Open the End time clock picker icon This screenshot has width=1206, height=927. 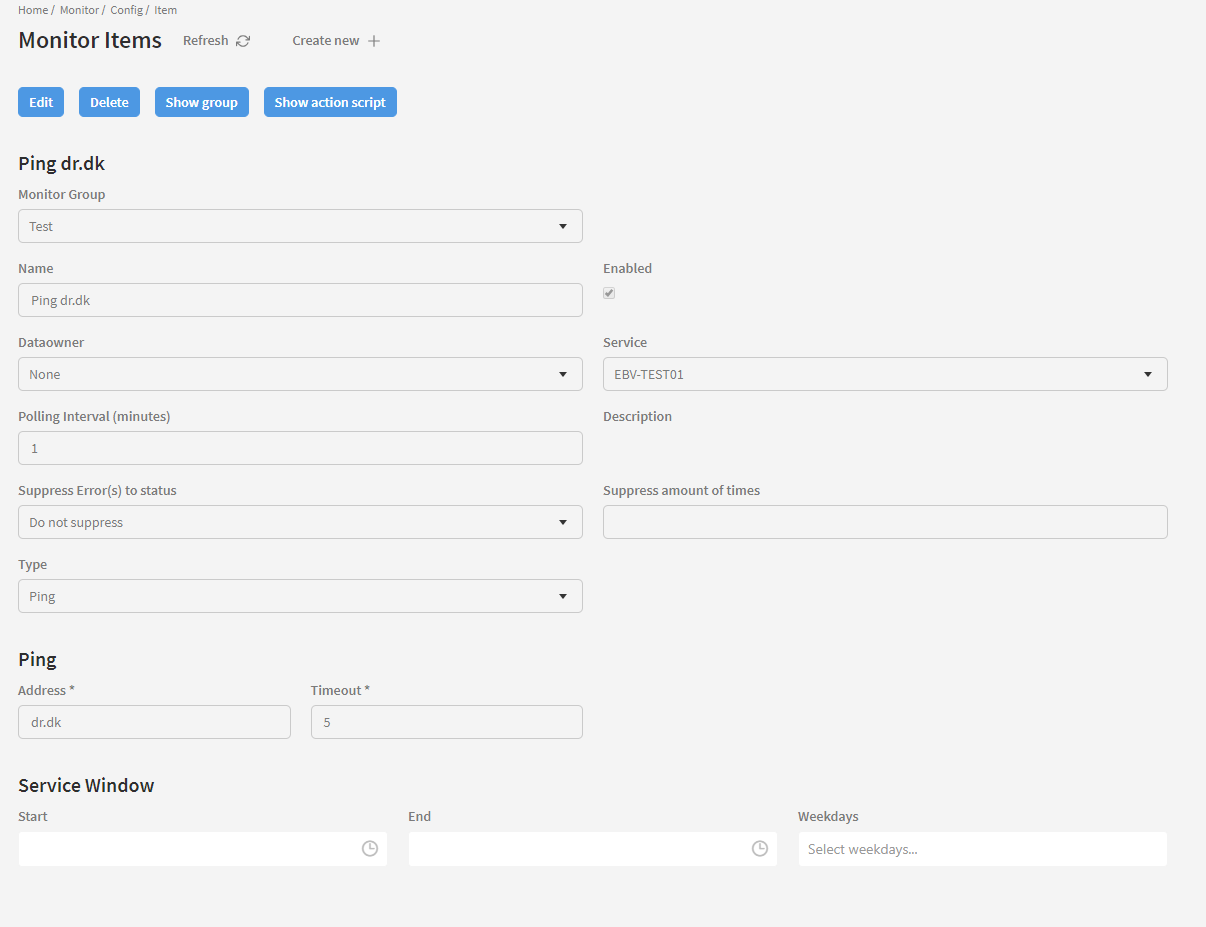coord(760,849)
